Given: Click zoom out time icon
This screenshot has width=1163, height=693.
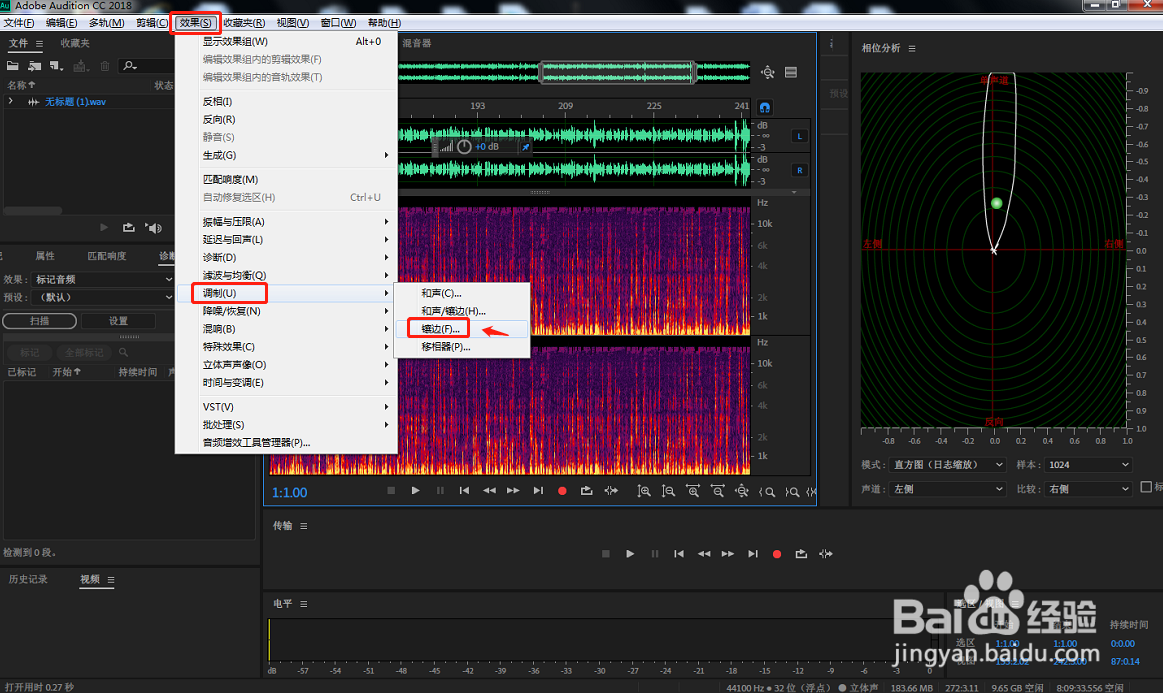Looking at the screenshot, I should click(x=717, y=491).
